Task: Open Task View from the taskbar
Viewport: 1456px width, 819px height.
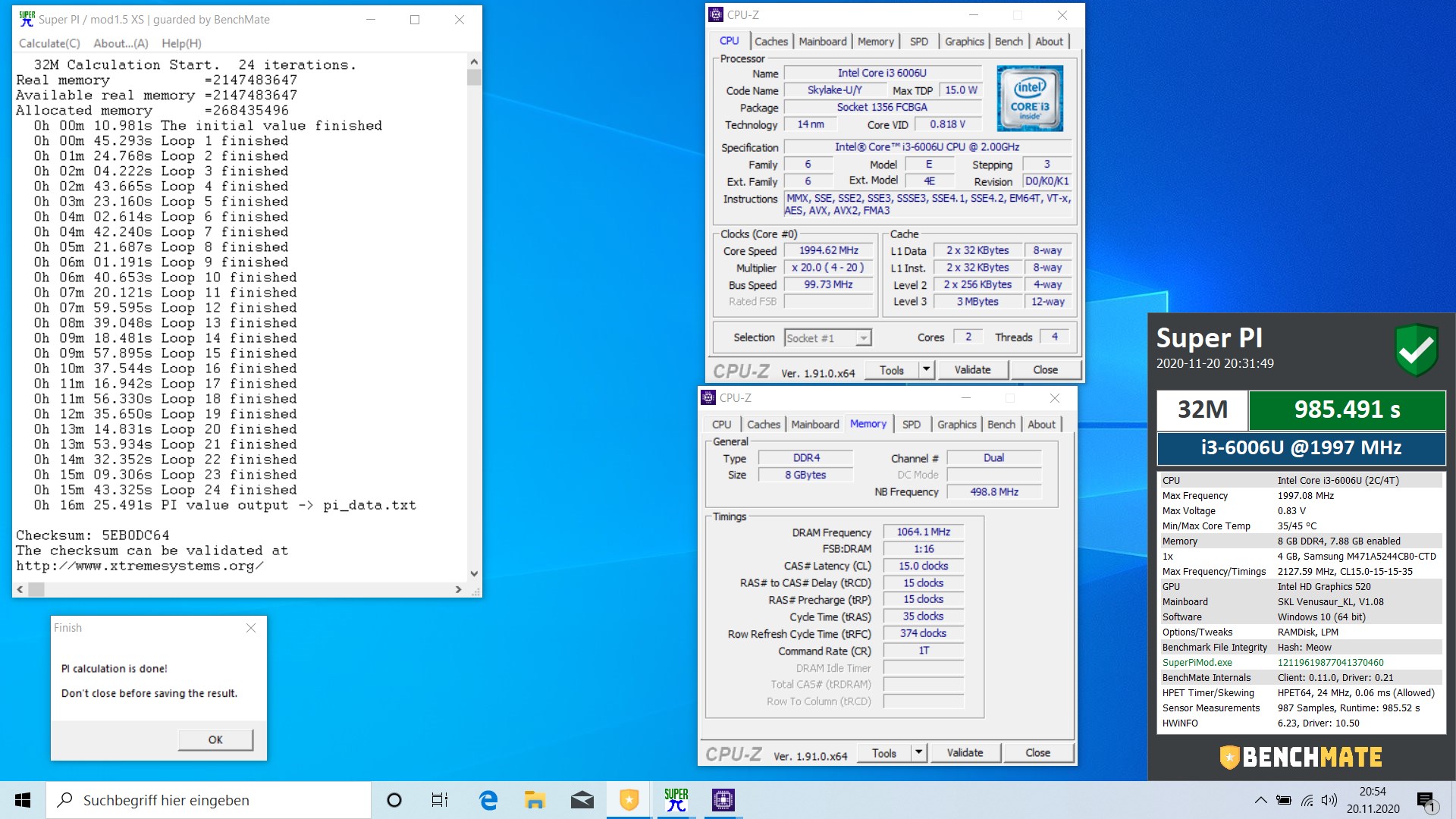Action: pyautogui.click(x=440, y=800)
